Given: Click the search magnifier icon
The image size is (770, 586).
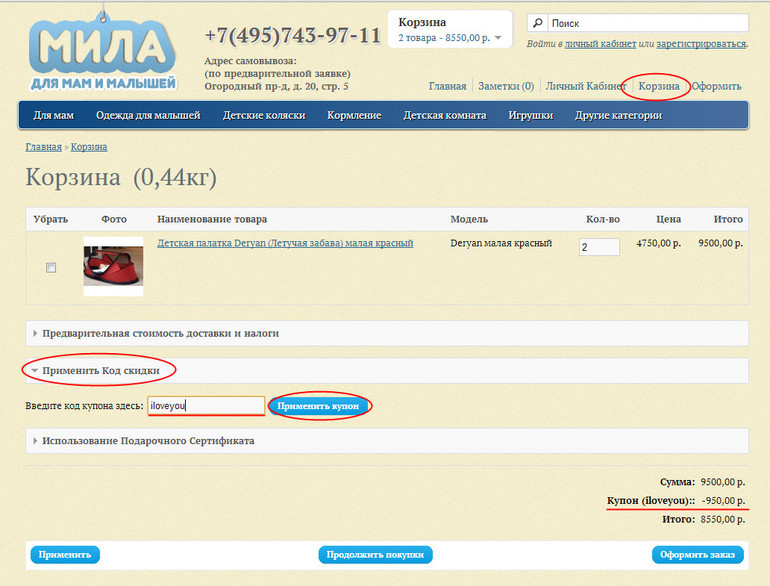Looking at the screenshot, I should point(538,23).
